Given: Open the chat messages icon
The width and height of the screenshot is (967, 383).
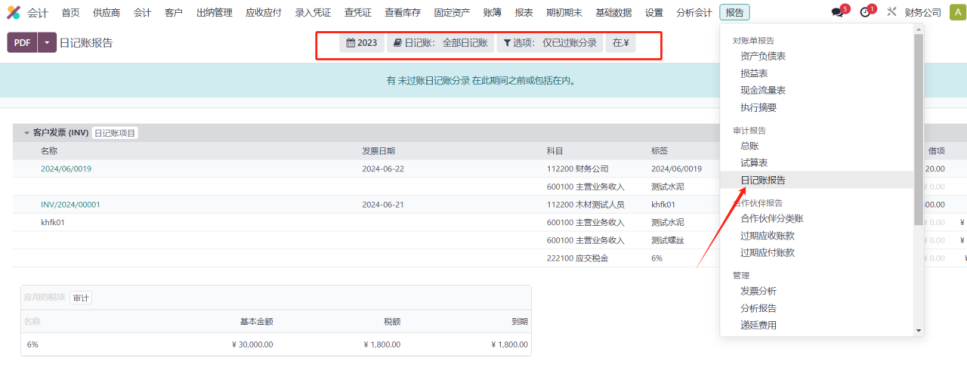Looking at the screenshot, I should 837,12.
